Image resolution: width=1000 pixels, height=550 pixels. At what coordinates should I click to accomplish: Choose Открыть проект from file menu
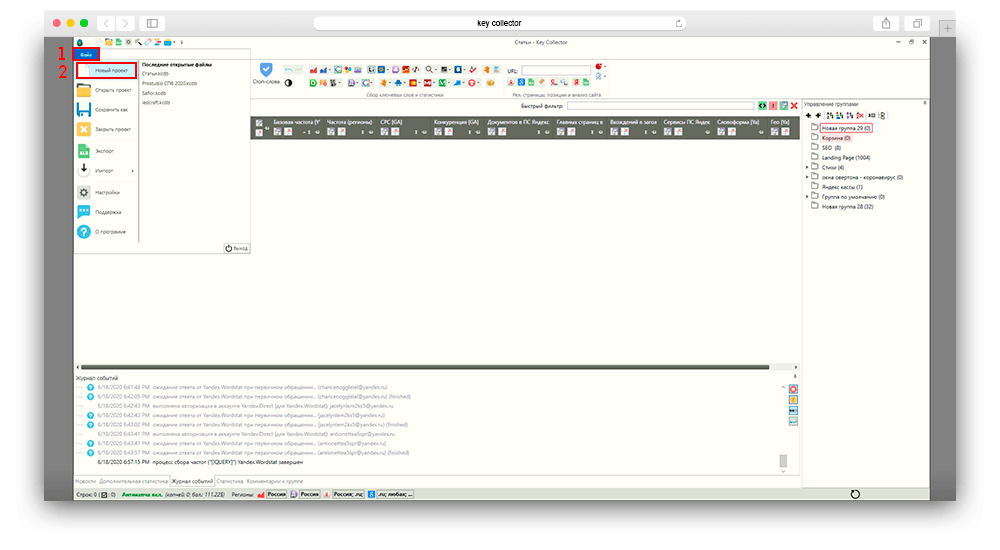106,90
